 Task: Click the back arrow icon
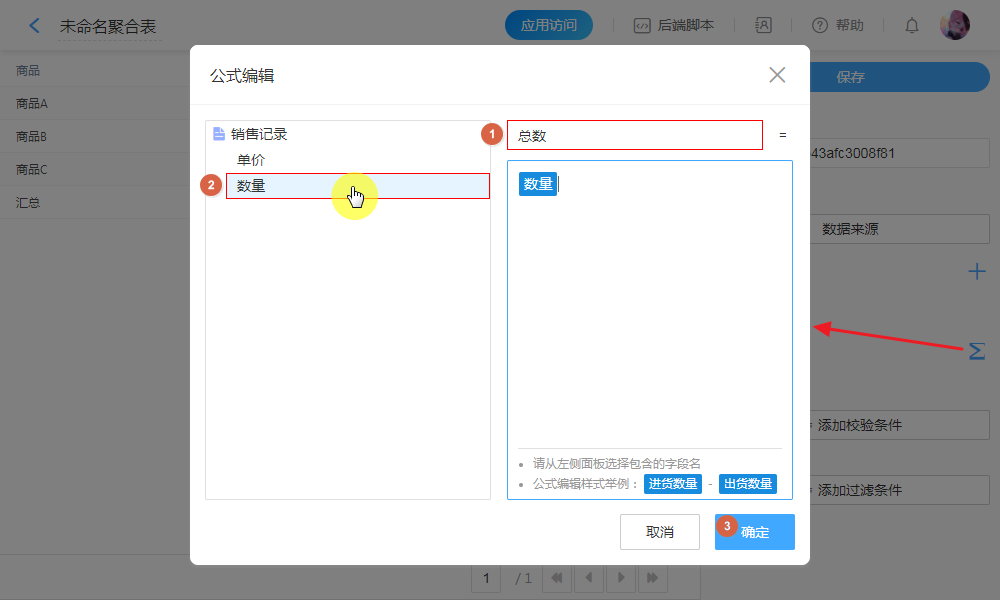coord(35,26)
